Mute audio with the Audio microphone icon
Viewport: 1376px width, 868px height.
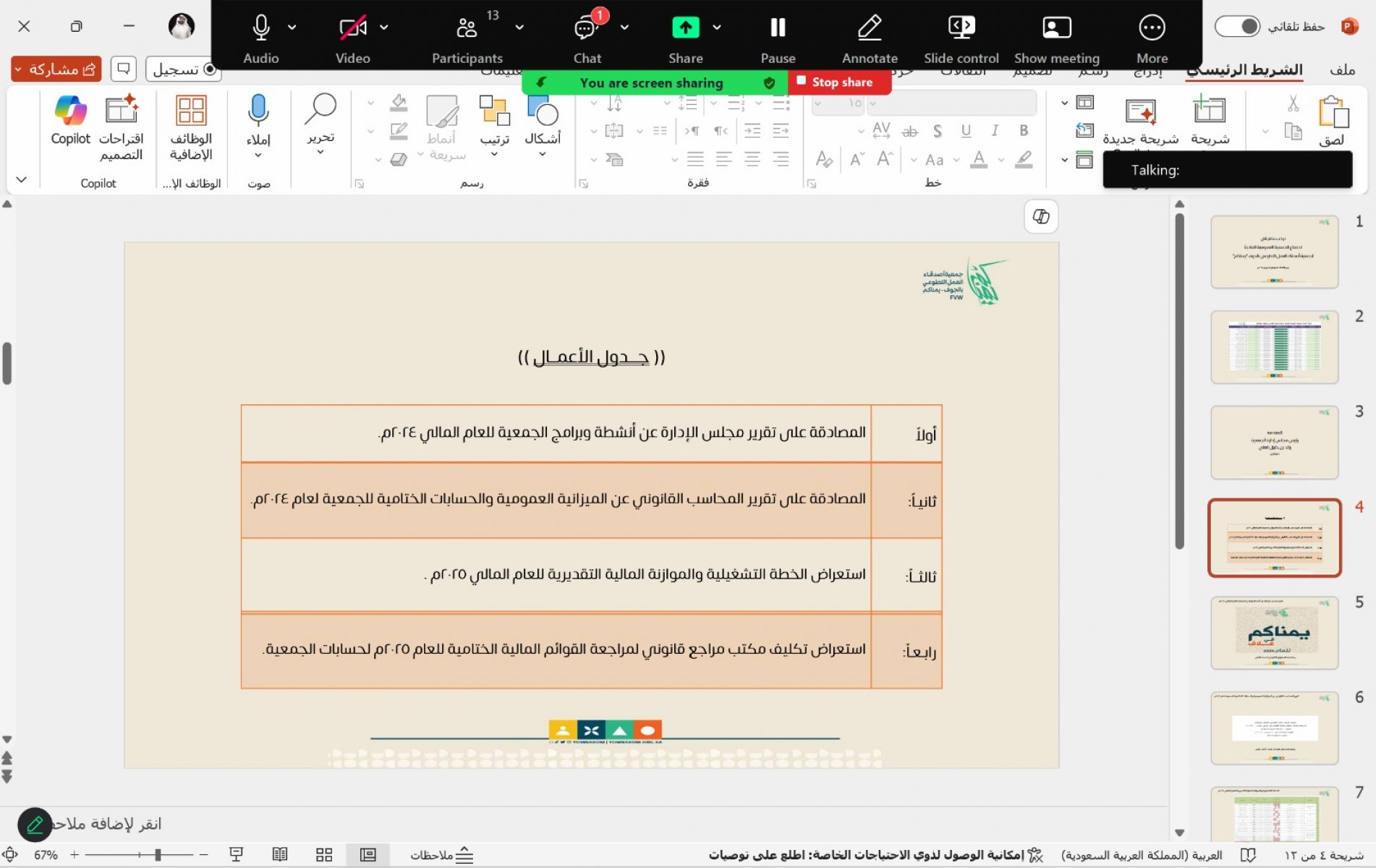click(x=260, y=28)
